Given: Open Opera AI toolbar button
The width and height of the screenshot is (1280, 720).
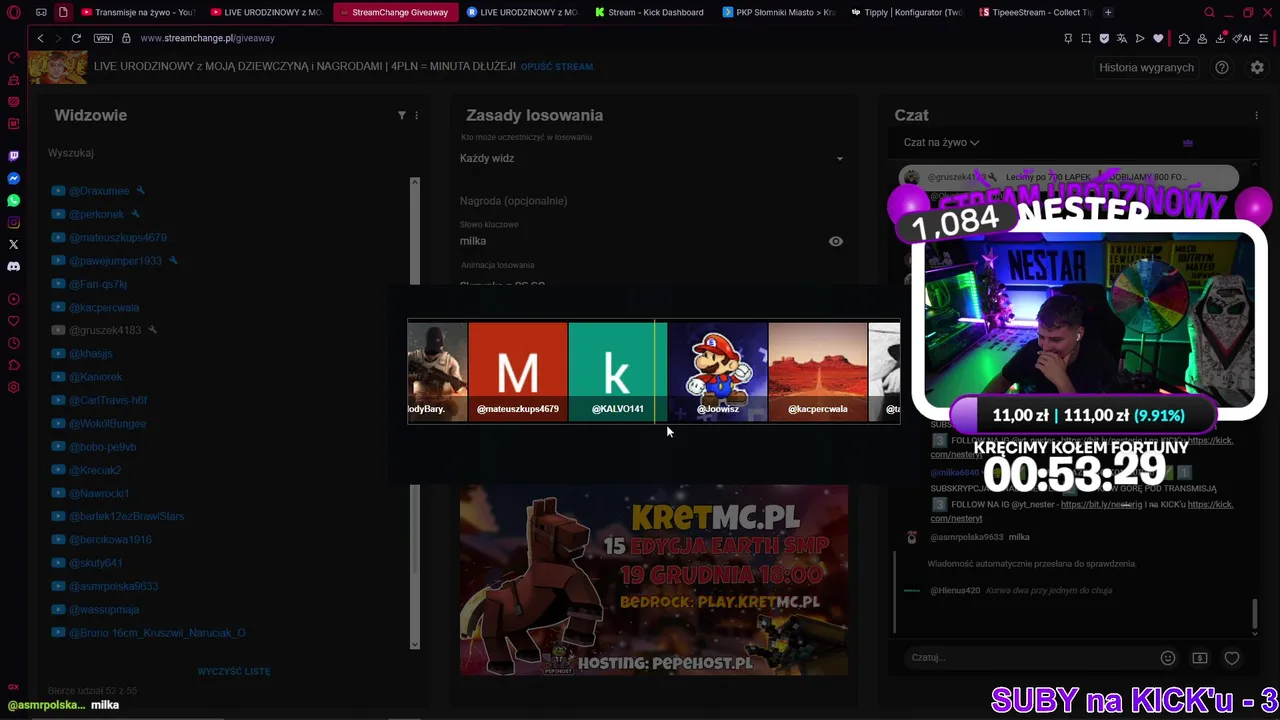Looking at the screenshot, I should (1243, 38).
